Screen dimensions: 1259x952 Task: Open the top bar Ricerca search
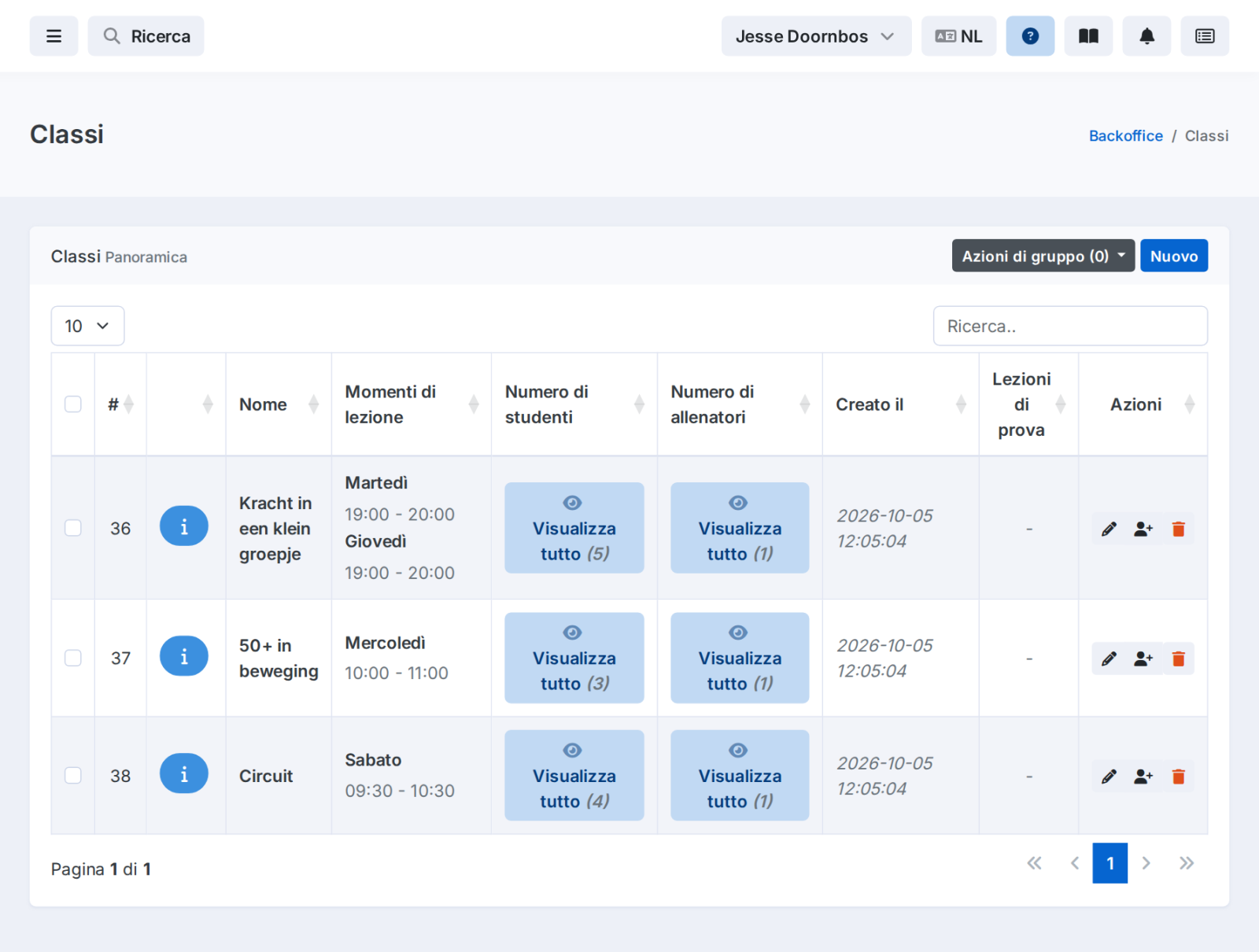[146, 36]
